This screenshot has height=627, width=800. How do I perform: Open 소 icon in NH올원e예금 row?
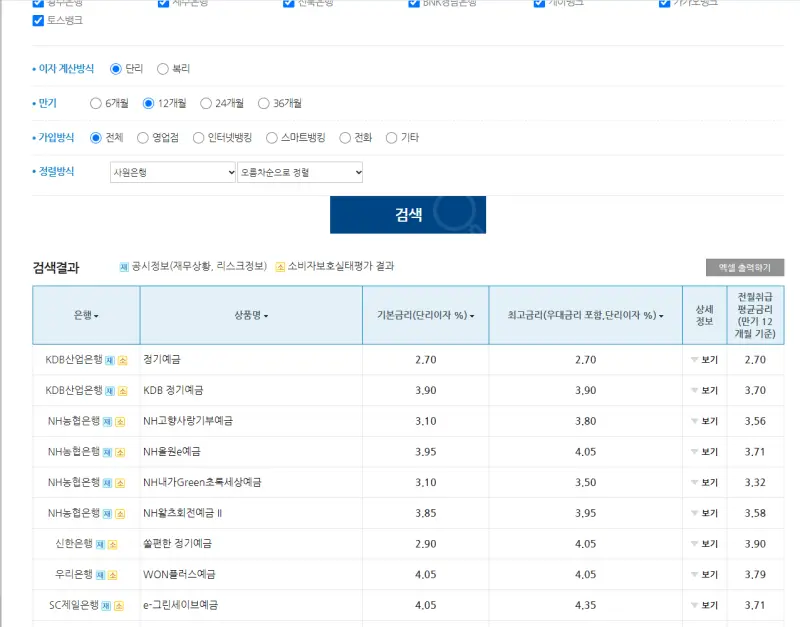[x=120, y=453]
